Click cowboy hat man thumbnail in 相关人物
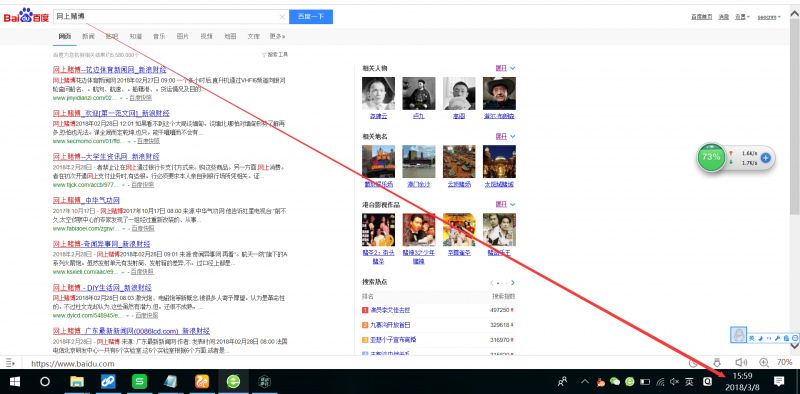This screenshot has width=800, height=394. [x=499, y=93]
